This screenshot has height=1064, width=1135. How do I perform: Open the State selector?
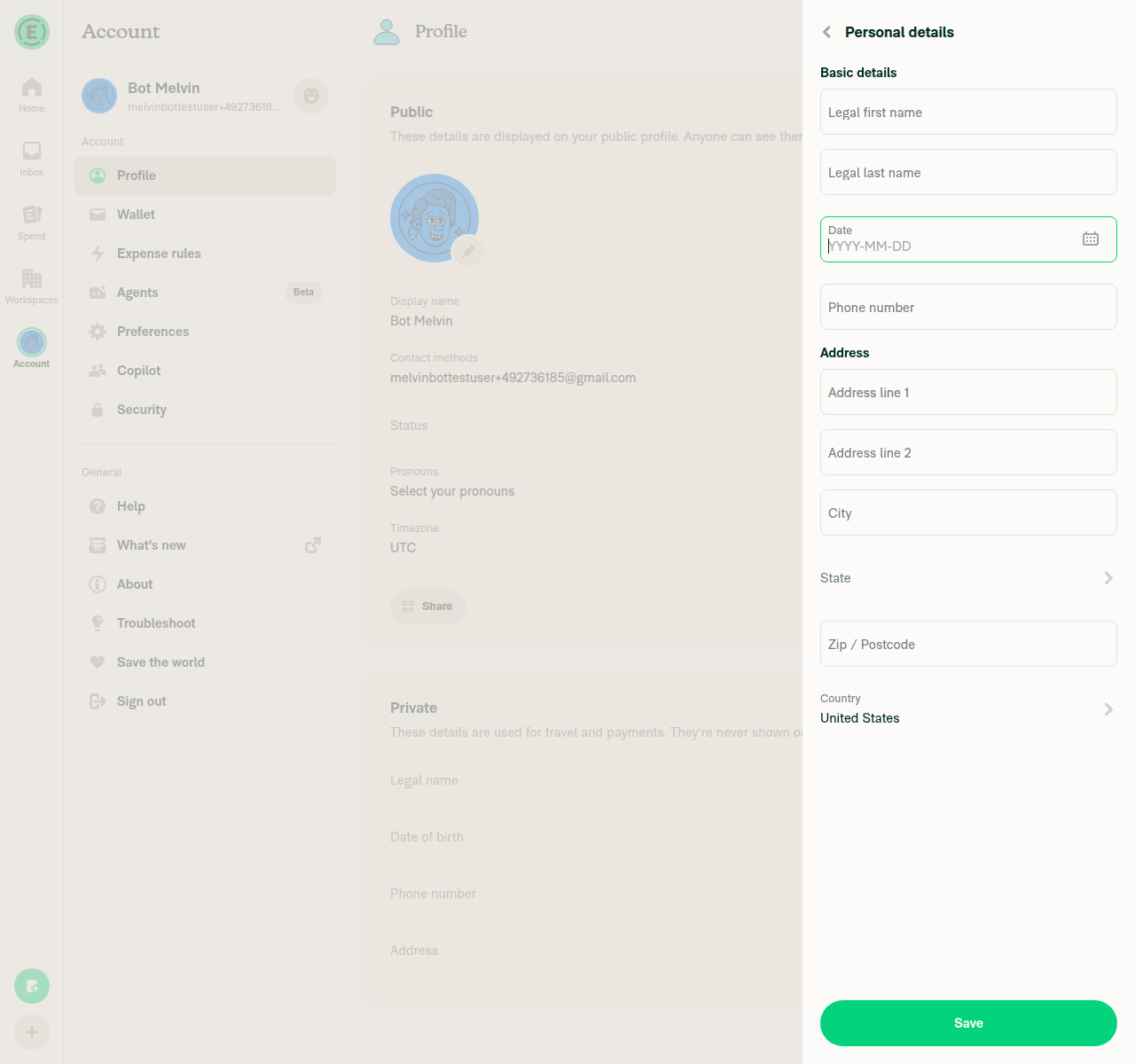pos(968,578)
